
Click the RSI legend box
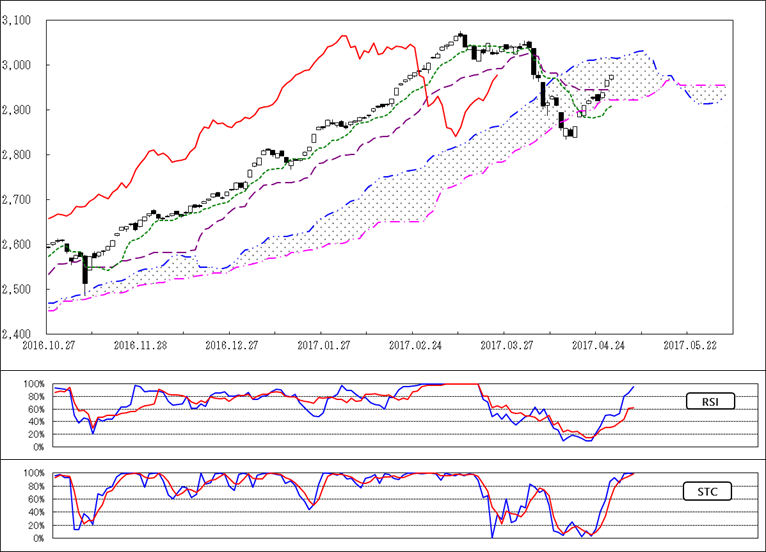tap(710, 402)
